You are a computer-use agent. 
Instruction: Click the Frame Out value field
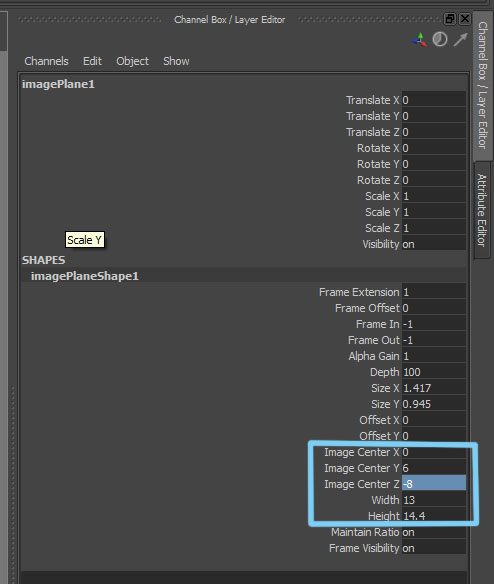point(434,340)
